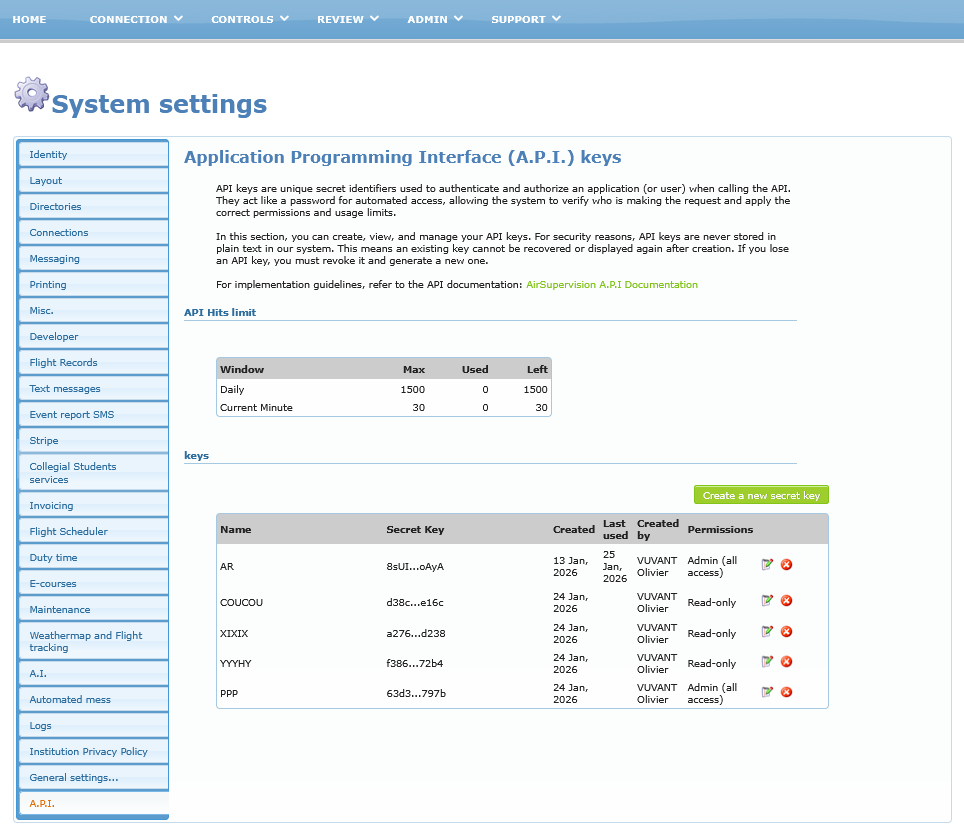Viewport: 964px width, 836px height.
Task: Edit the COUCOU key entry
Action: pos(767,601)
